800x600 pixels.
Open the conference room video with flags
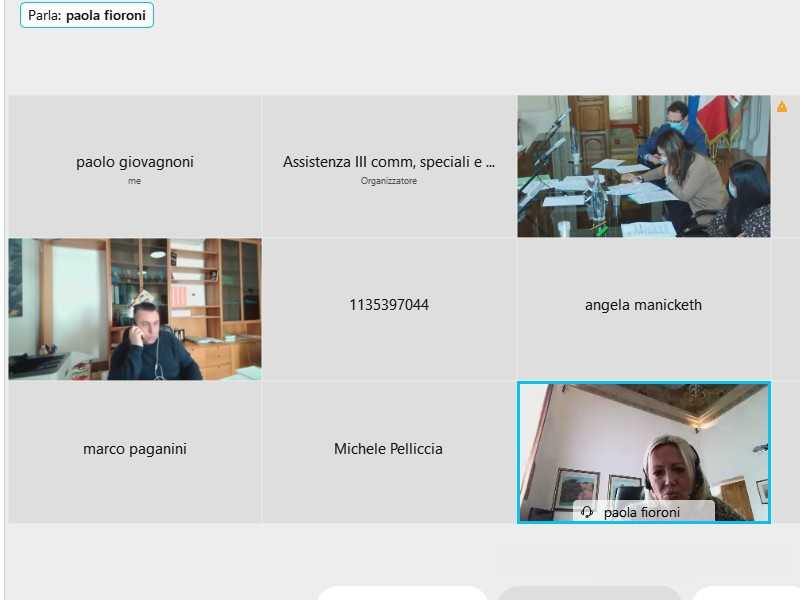(643, 166)
